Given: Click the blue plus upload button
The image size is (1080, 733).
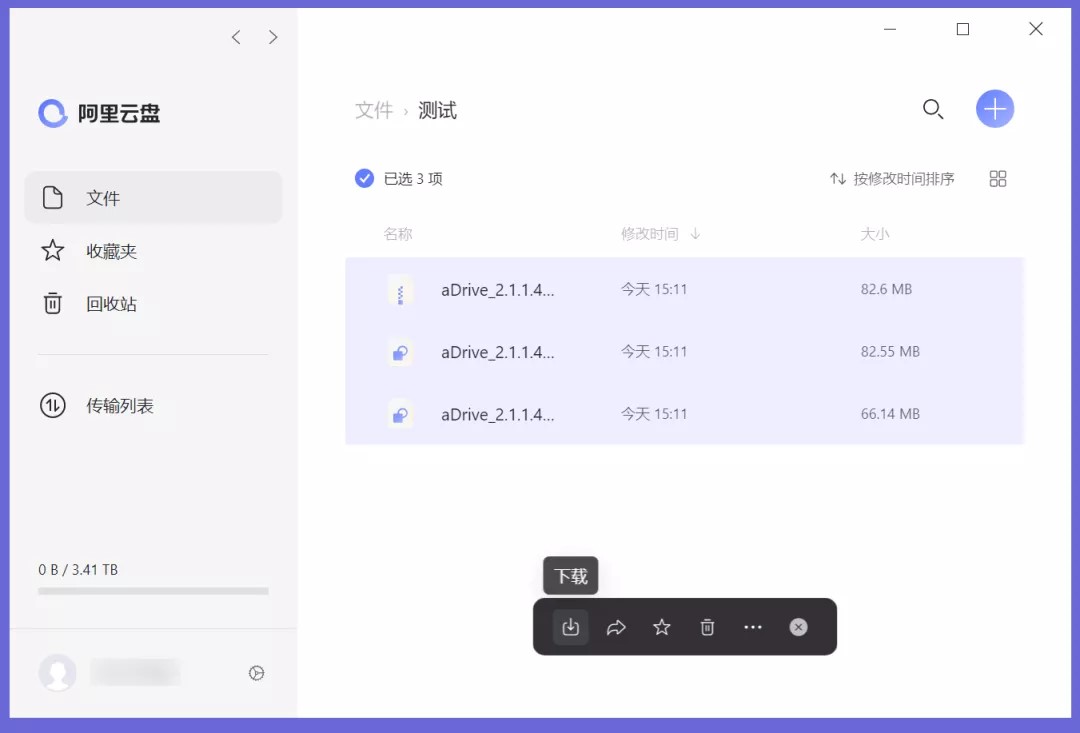Looking at the screenshot, I should (994, 109).
